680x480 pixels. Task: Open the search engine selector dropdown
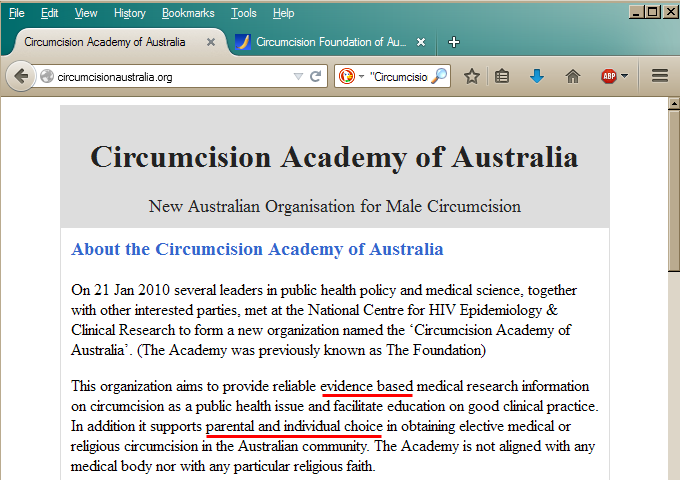(351, 76)
